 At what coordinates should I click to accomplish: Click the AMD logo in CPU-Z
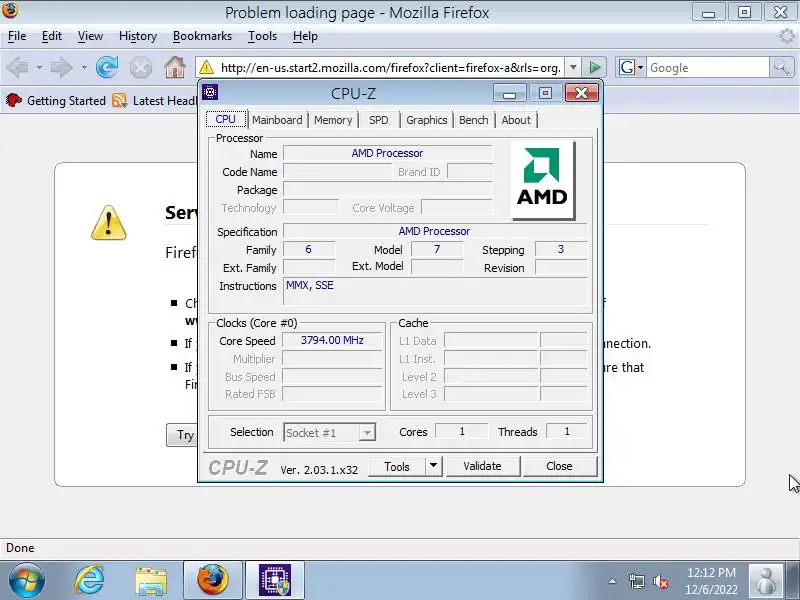click(543, 180)
